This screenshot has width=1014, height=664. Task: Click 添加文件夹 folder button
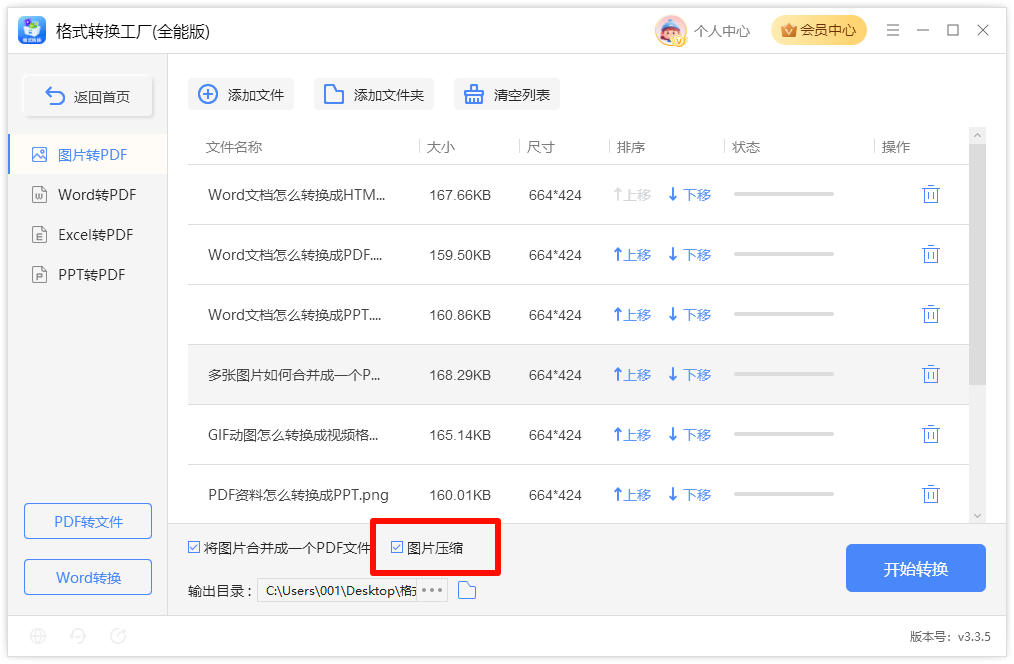click(x=374, y=94)
